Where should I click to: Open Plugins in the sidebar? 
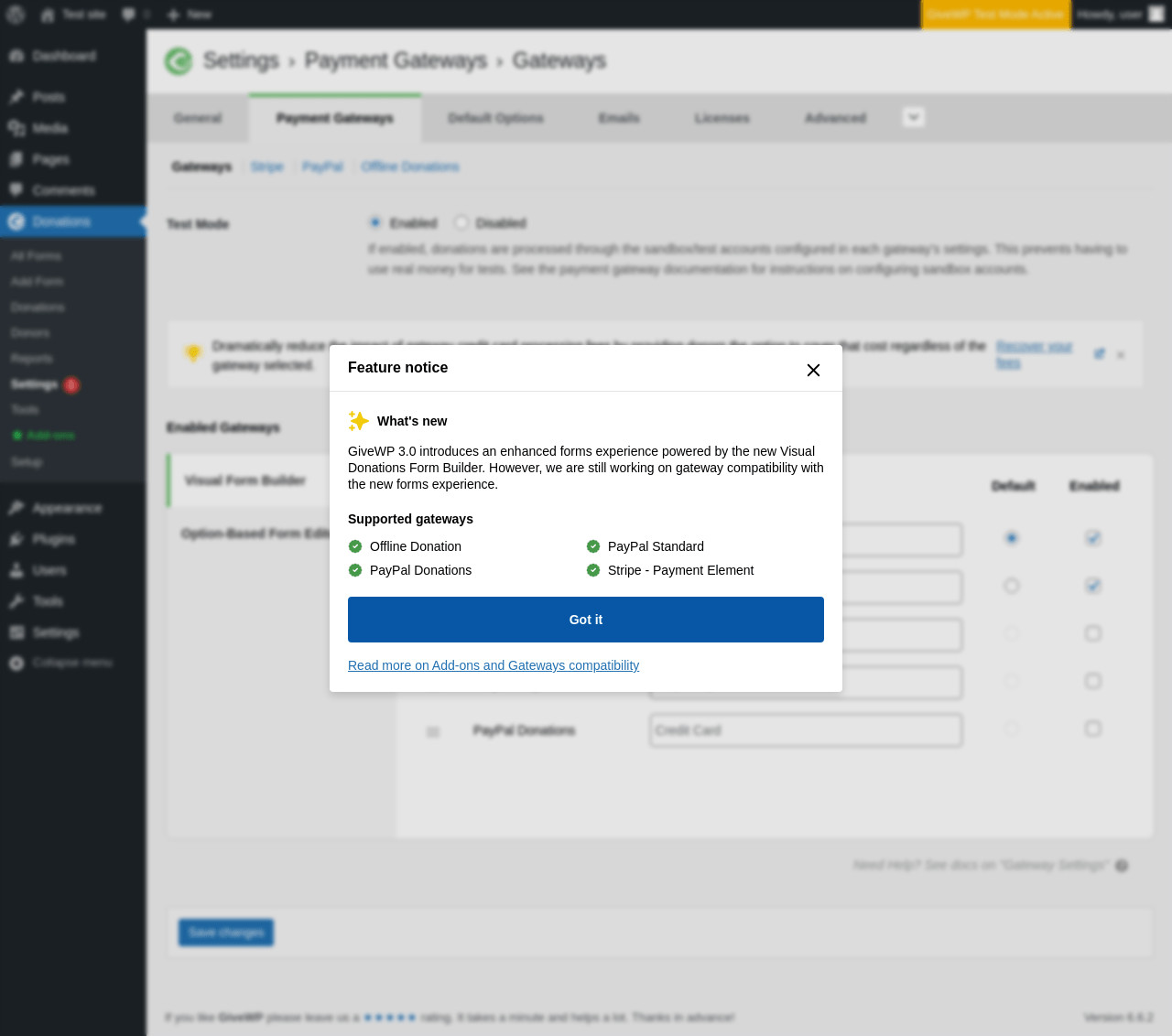coord(53,539)
